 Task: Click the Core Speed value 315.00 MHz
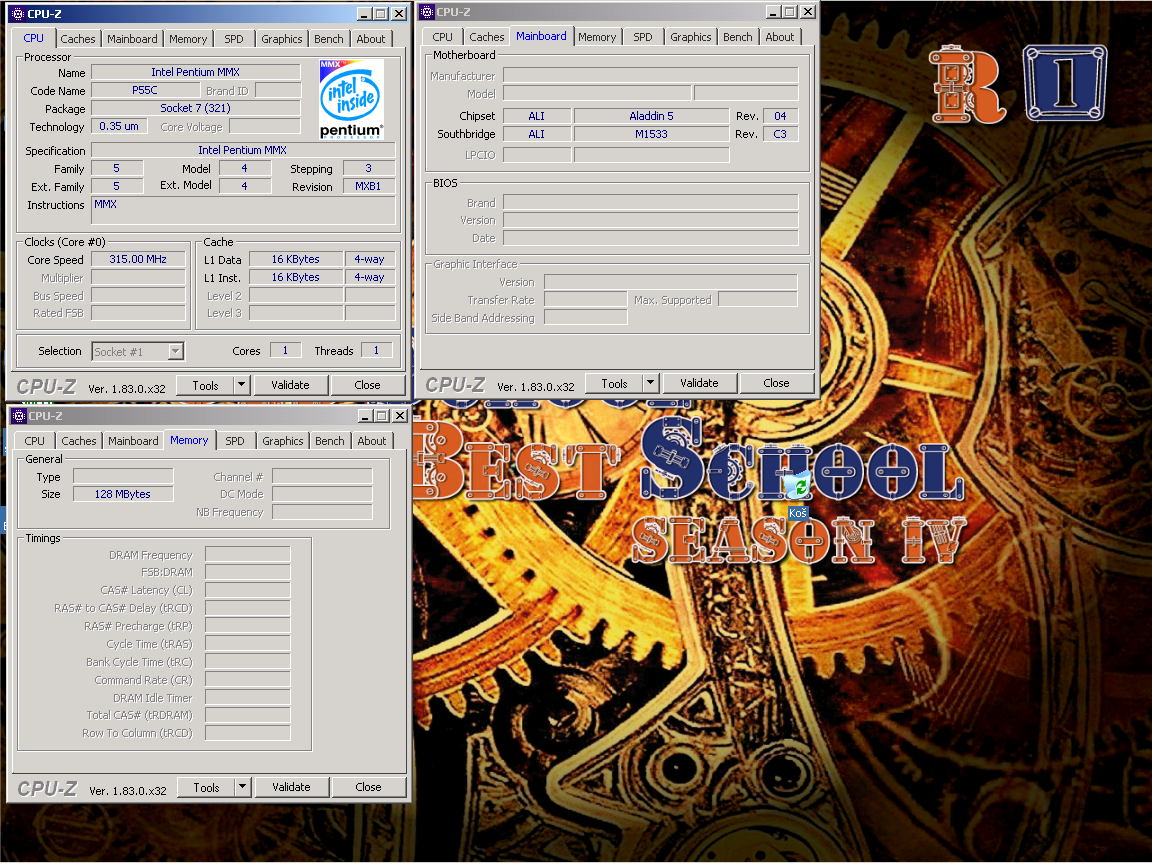click(138, 259)
